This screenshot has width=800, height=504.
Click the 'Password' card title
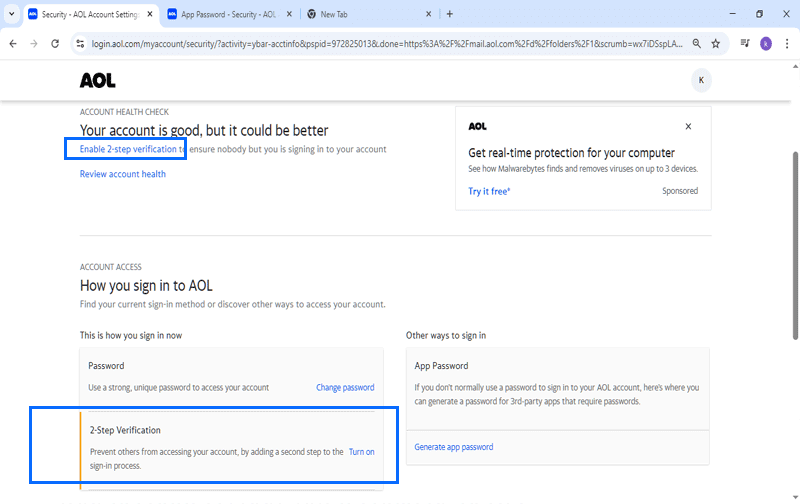[x=106, y=366]
